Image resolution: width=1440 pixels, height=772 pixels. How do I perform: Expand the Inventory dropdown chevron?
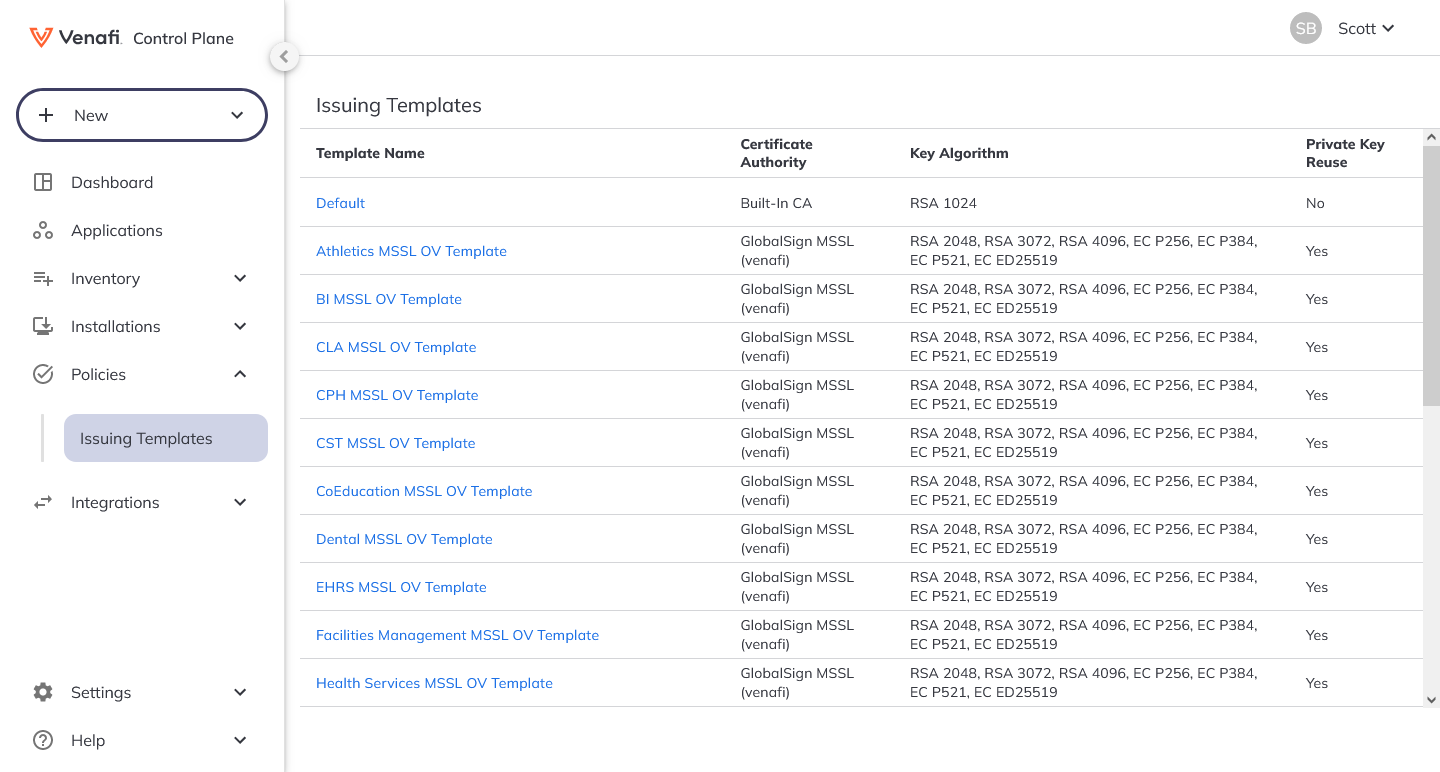click(239, 278)
